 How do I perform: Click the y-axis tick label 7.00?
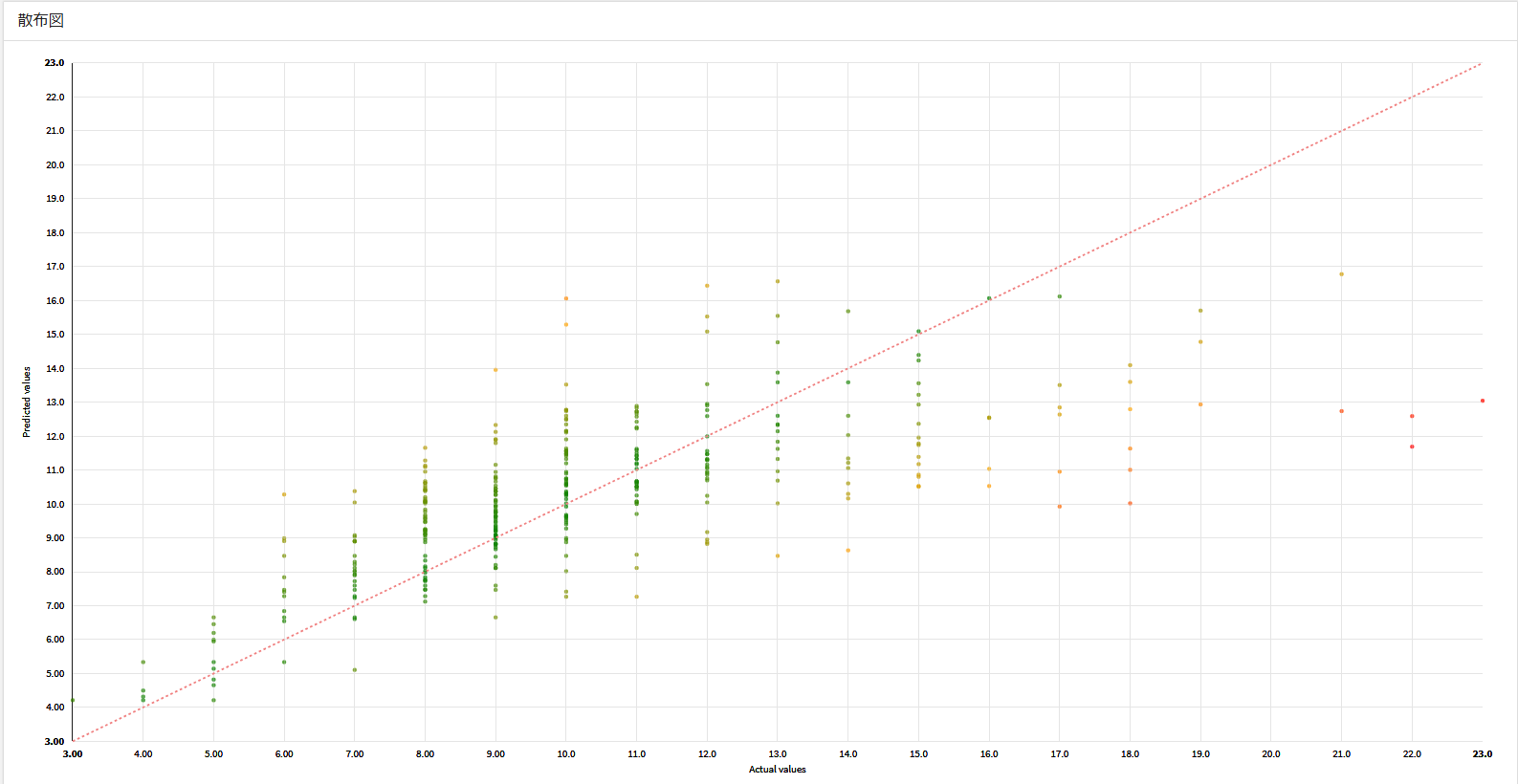pos(55,606)
